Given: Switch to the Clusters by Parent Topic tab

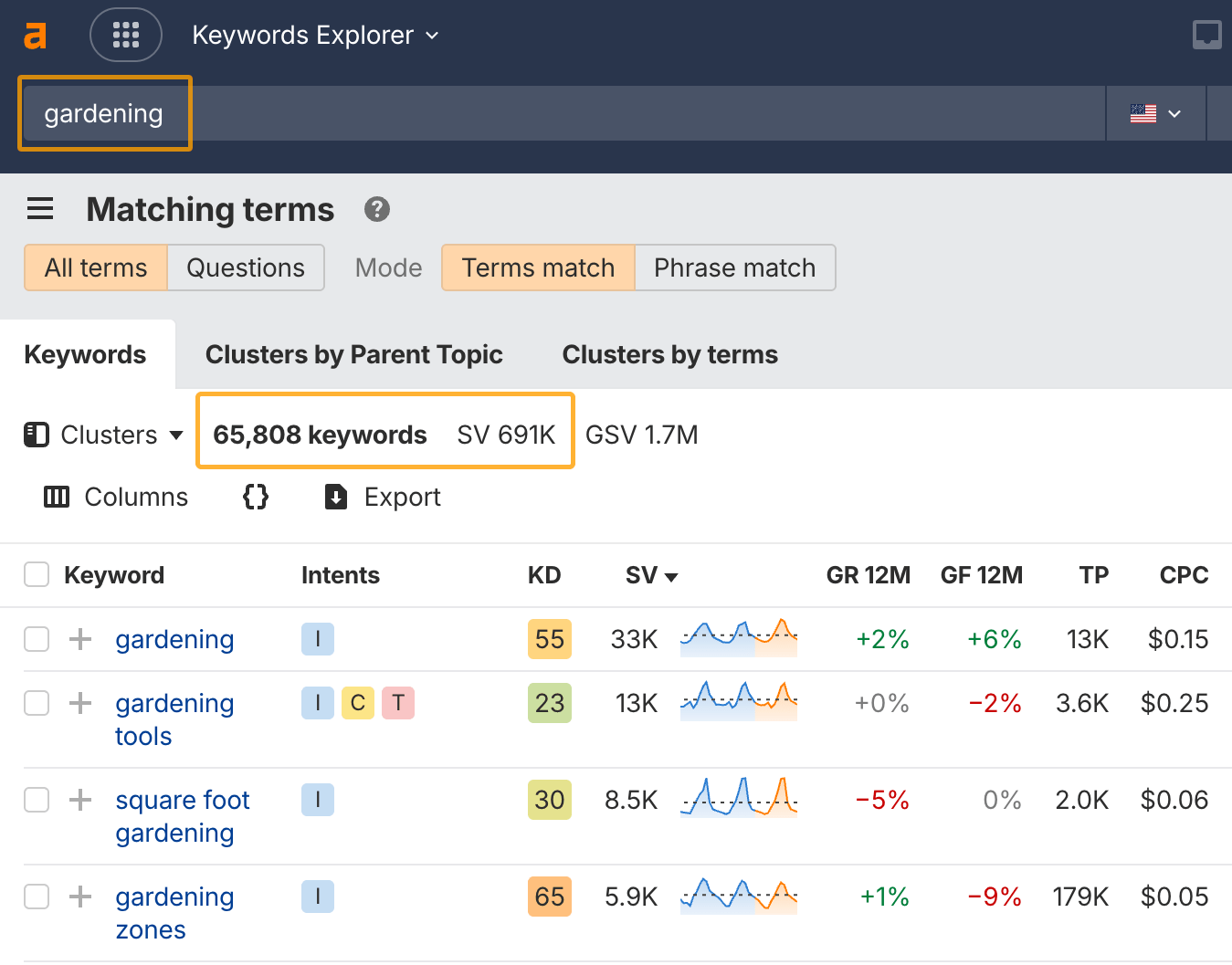Looking at the screenshot, I should [x=354, y=354].
